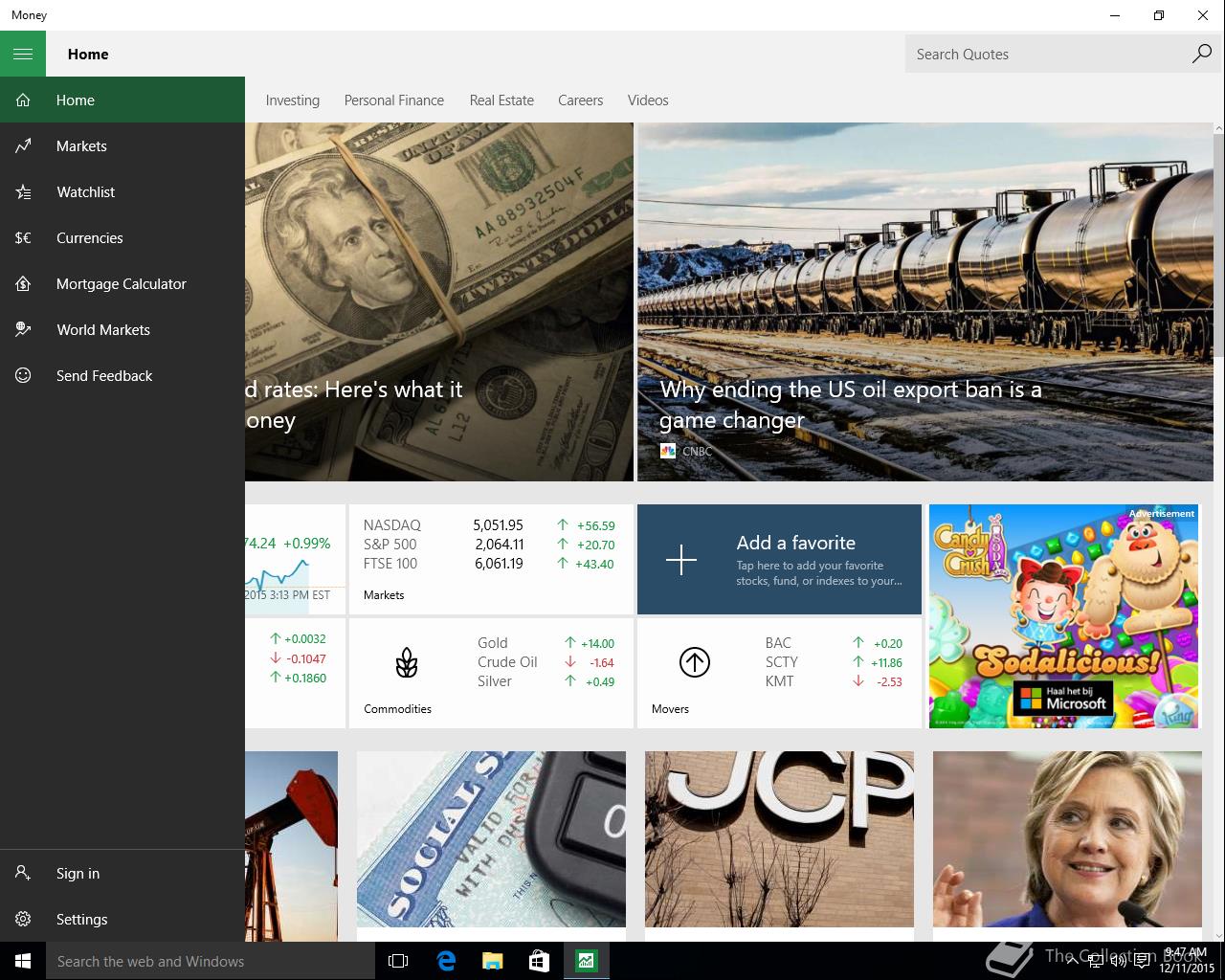Open the Markets indices tile
The height and width of the screenshot is (980, 1225).
(x=491, y=559)
